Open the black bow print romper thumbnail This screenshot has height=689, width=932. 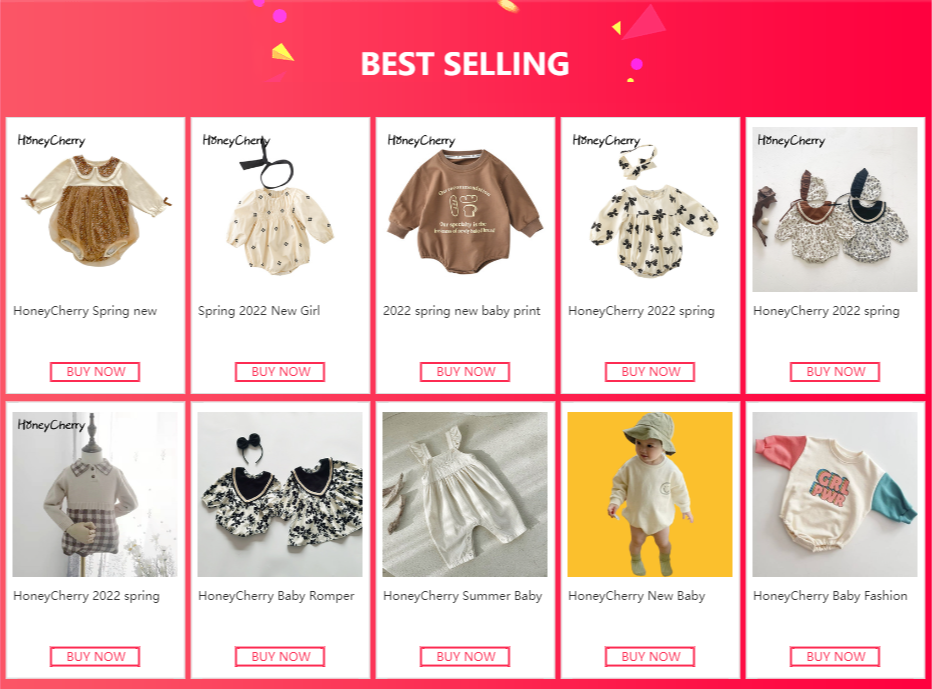[x=650, y=209]
